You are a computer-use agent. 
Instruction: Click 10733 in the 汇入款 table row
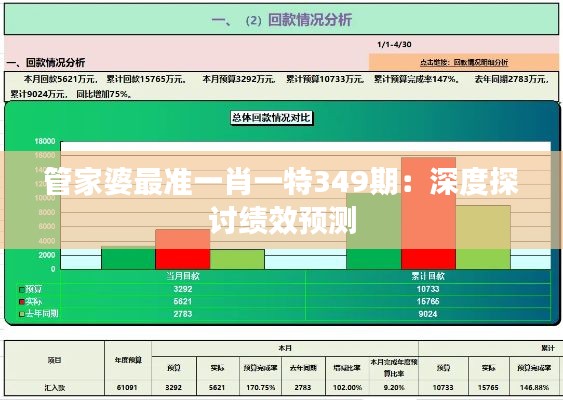pos(443,388)
